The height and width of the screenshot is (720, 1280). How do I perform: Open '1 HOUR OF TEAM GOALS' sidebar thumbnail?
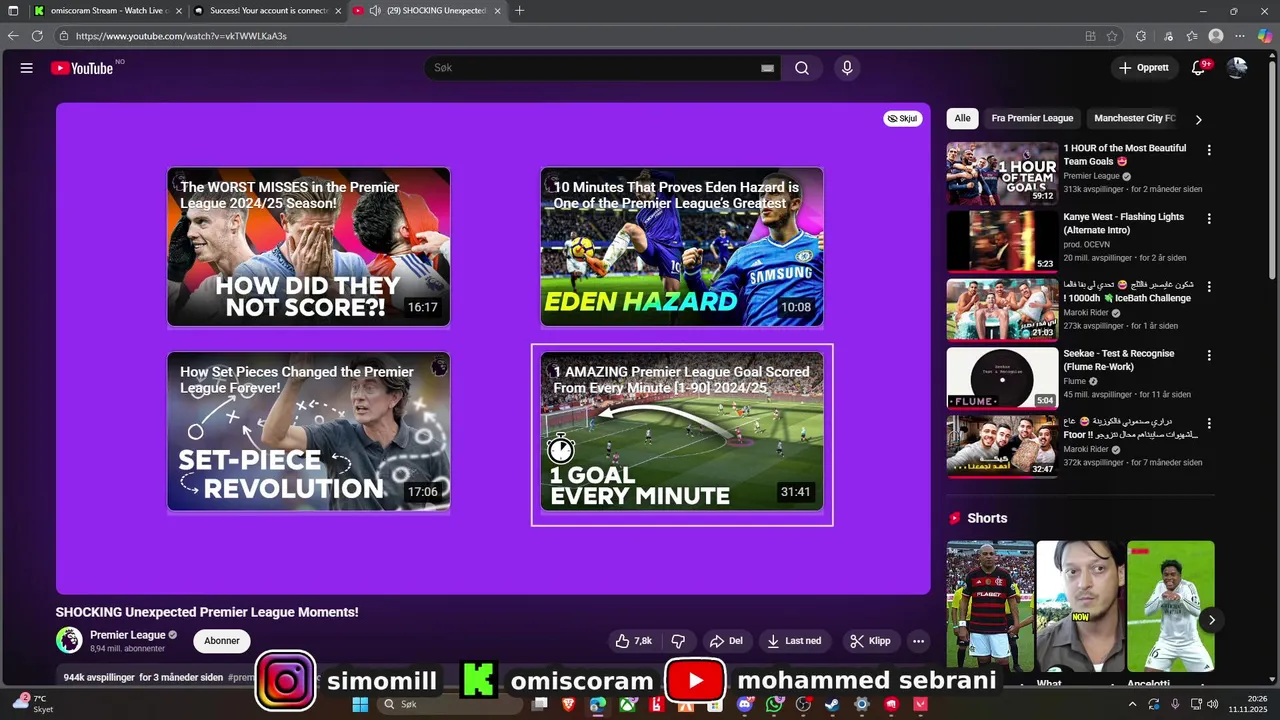pyautogui.click(x=1002, y=173)
